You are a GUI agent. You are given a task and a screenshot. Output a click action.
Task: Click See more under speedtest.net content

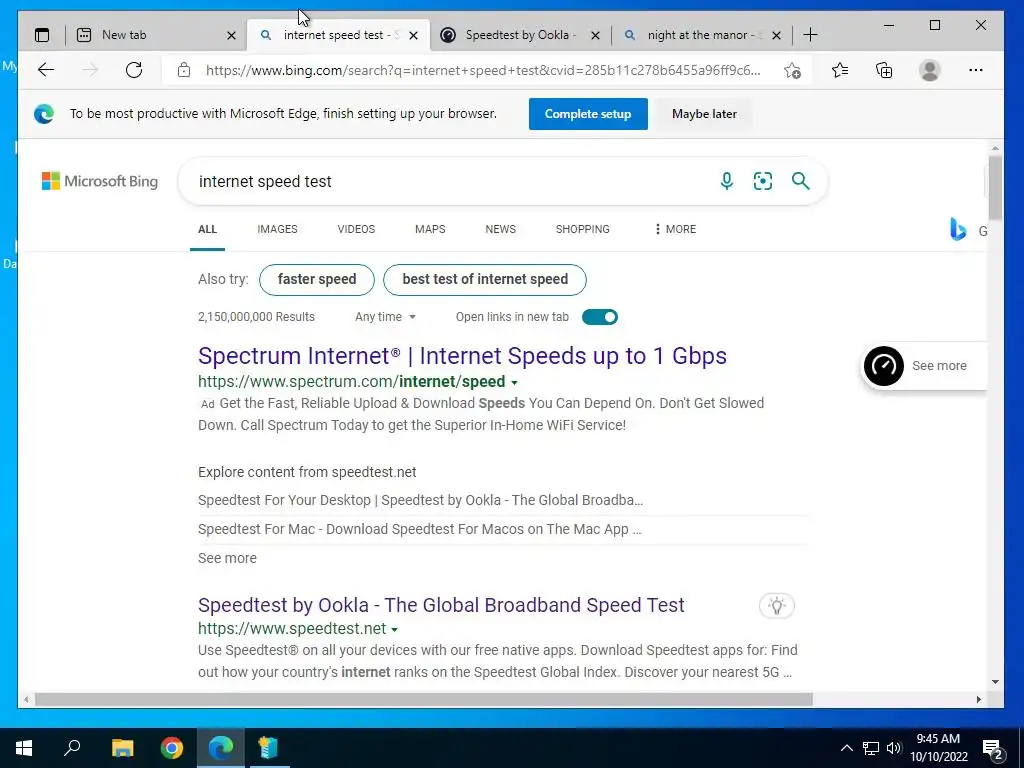pyautogui.click(x=227, y=558)
